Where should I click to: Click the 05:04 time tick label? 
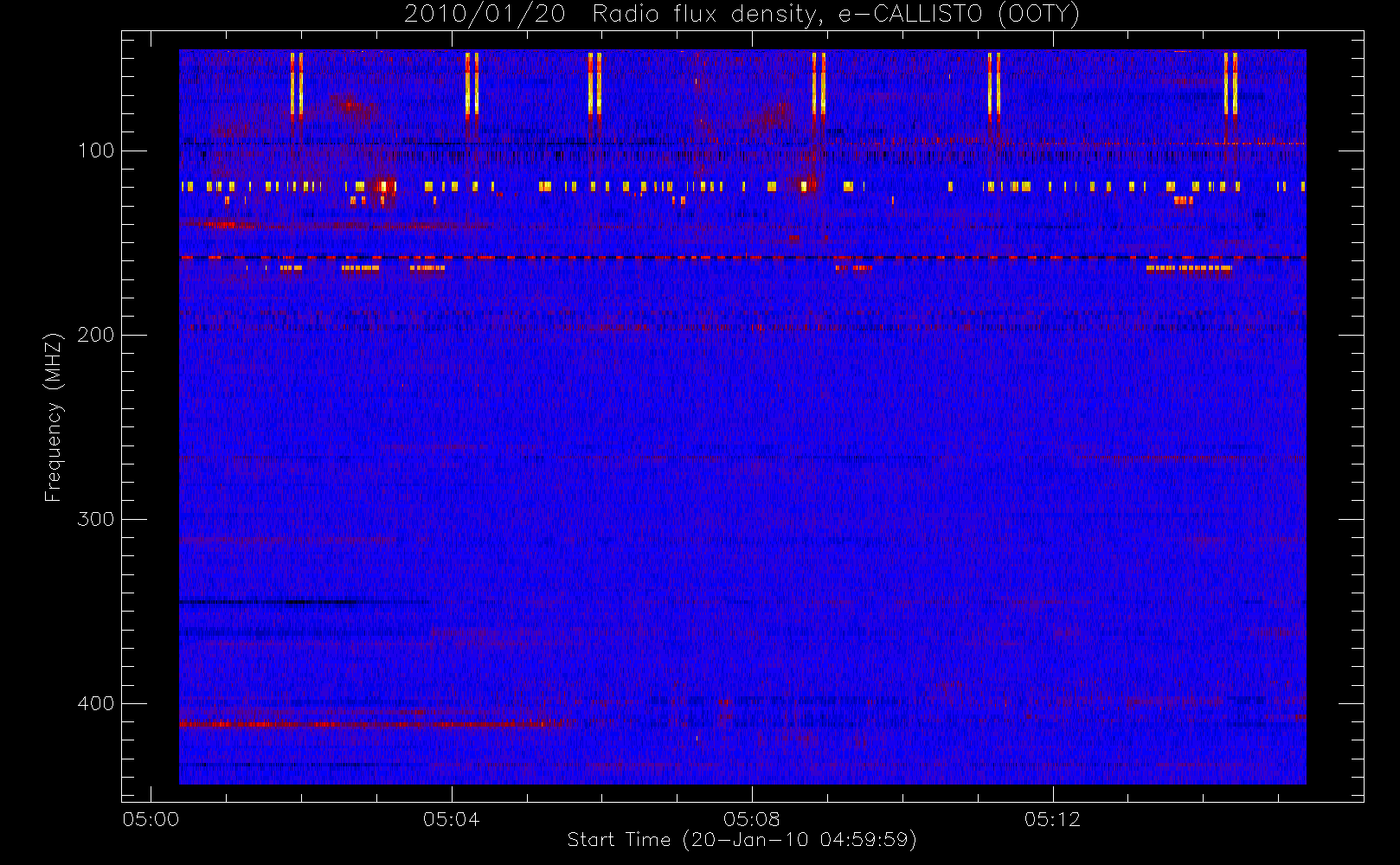click(x=451, y=819)
